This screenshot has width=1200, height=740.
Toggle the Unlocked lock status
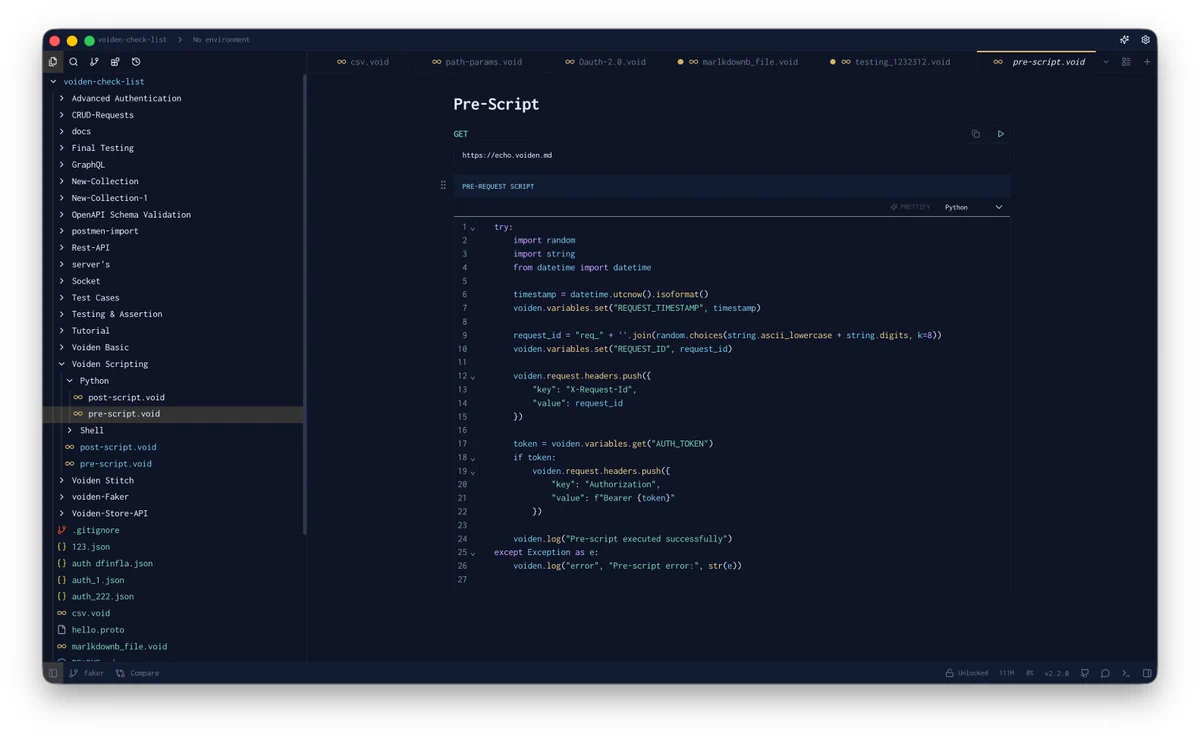click(x=966, y=673)
